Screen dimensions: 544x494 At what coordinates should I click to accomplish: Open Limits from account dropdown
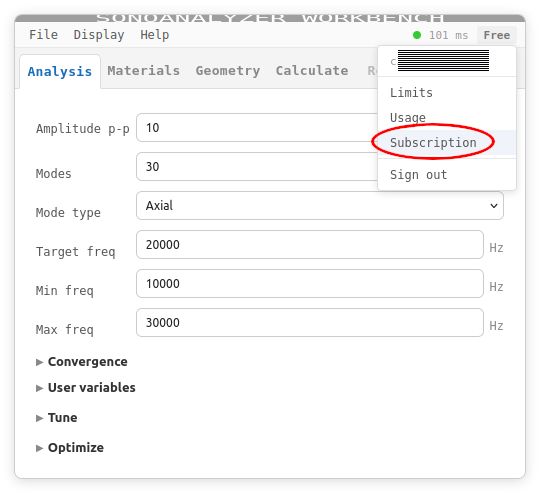tap(447, 93)
